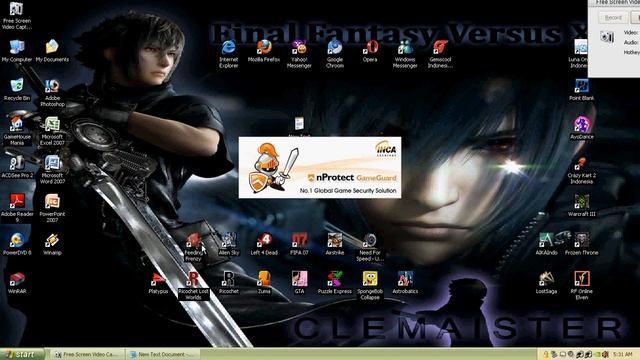Image resolution: width=640 pixels, height=360 pixels.
Task: Launch Astrobatics game shortcut
Action: tap(405, 283)
